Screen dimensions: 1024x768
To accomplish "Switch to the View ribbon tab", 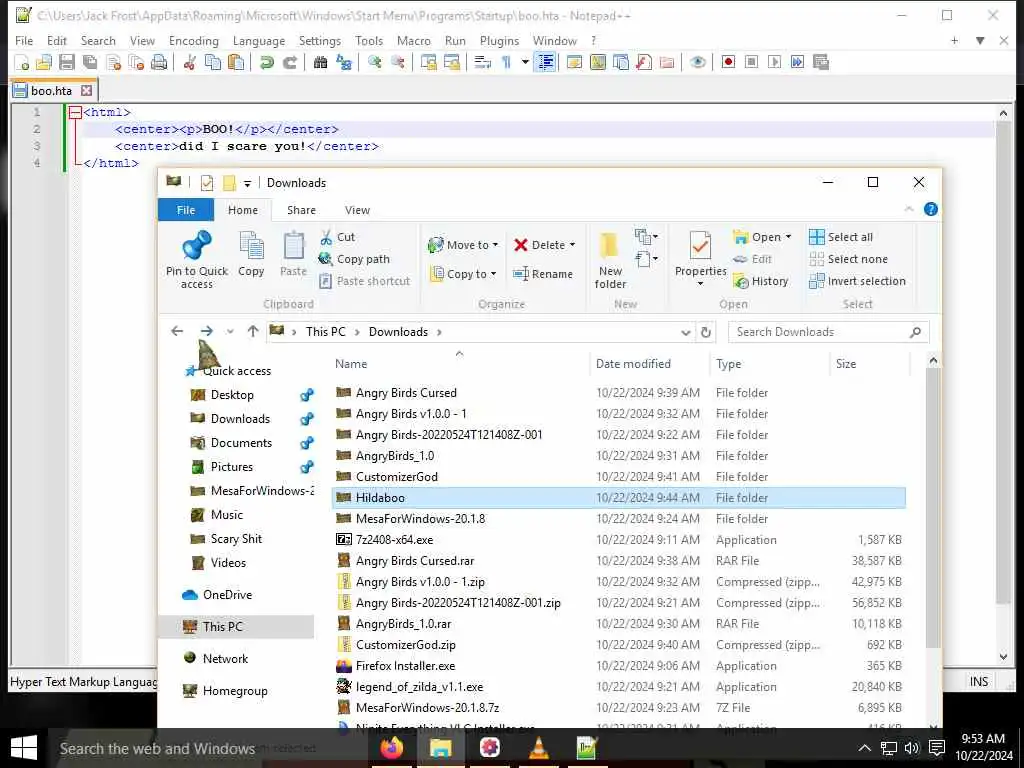I will [x=357, y=210].
